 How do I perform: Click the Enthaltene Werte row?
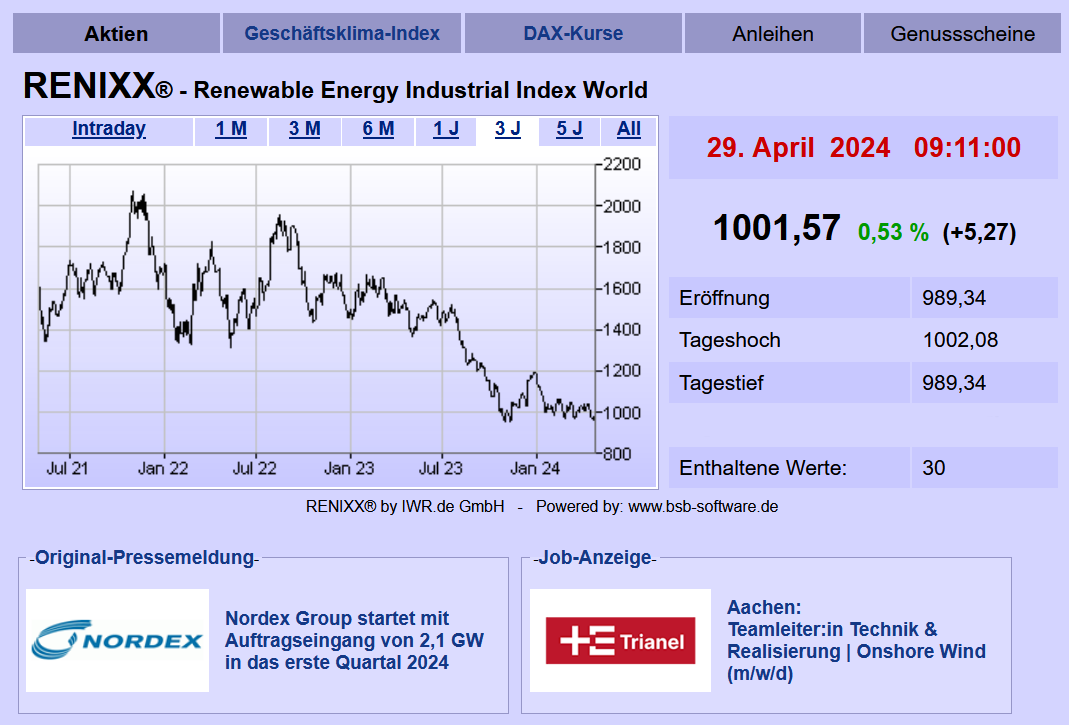tap(862, 467)
